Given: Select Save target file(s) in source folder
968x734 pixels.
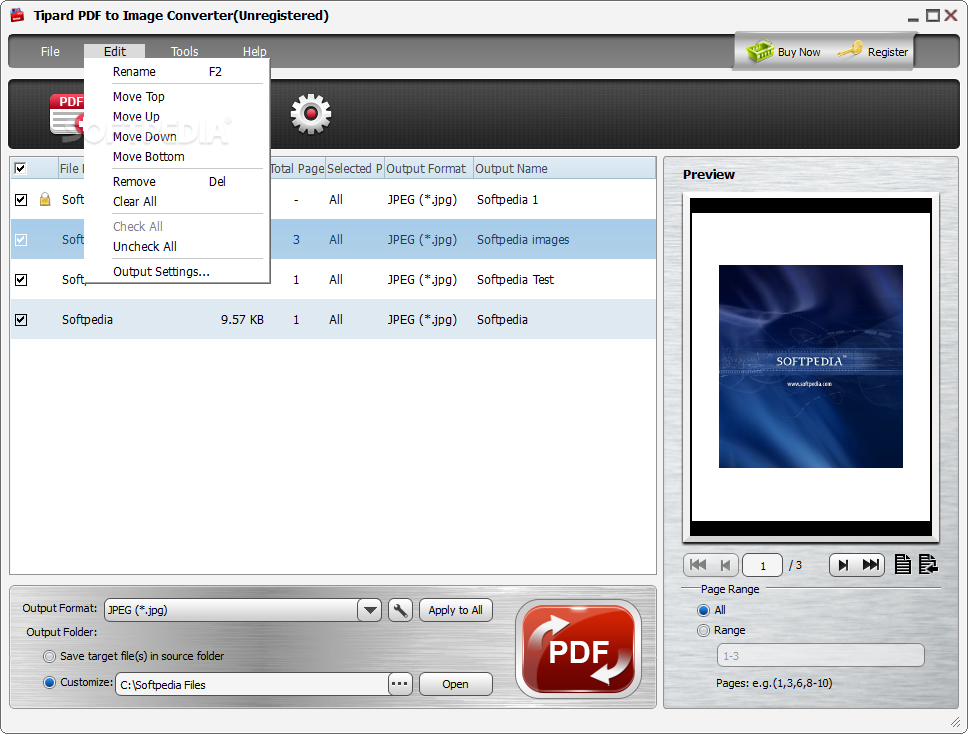Looking at the screenshot, I should click(49, 656).
